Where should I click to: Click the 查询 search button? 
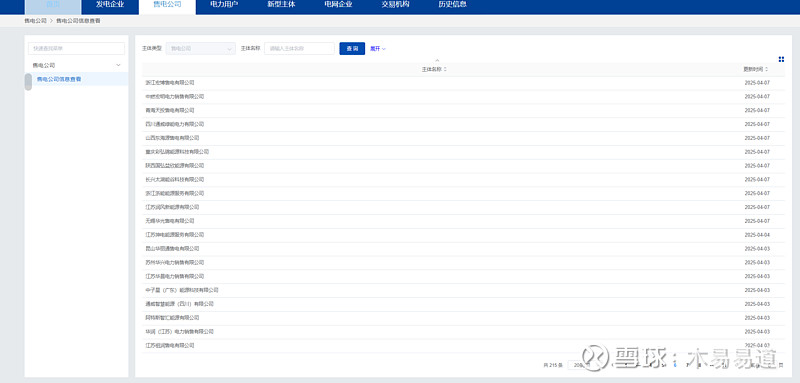[x=352, y=48]
